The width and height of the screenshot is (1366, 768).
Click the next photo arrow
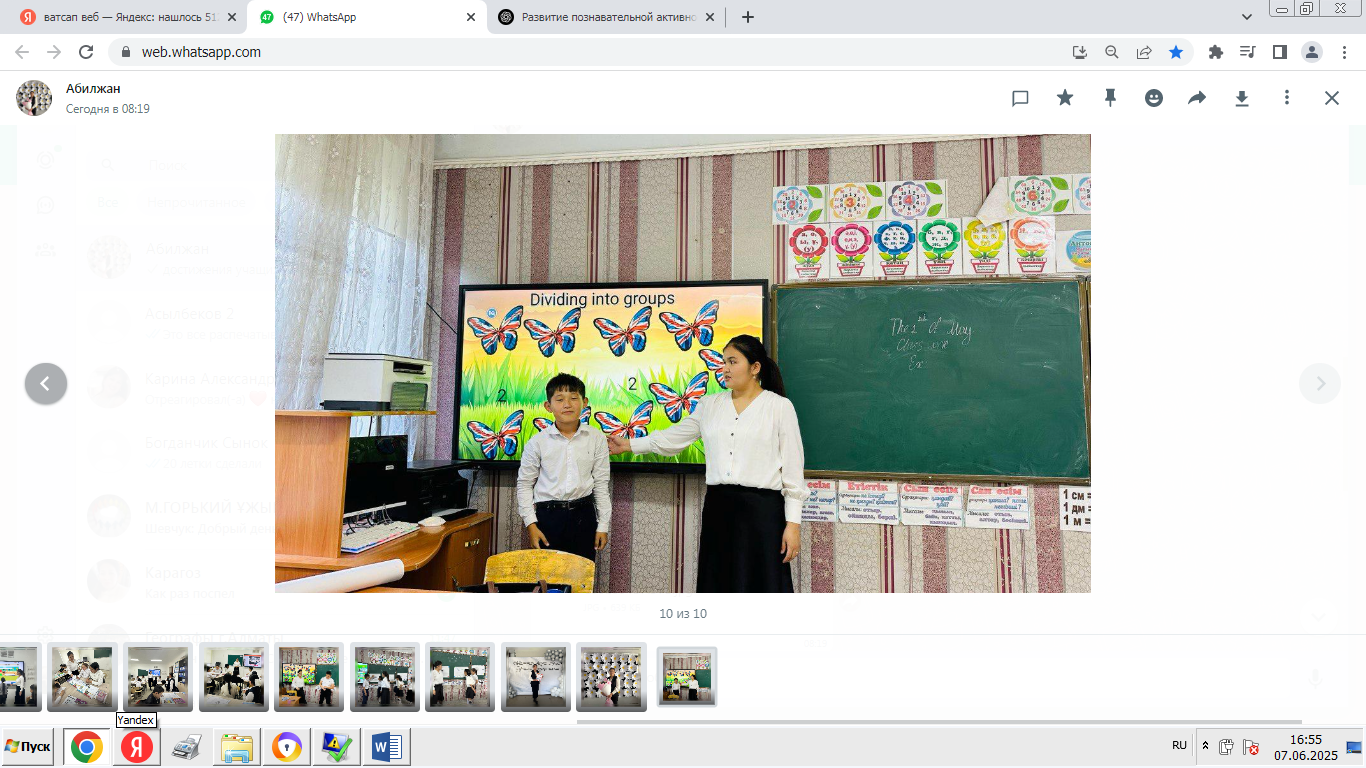tap(1320, 383)
